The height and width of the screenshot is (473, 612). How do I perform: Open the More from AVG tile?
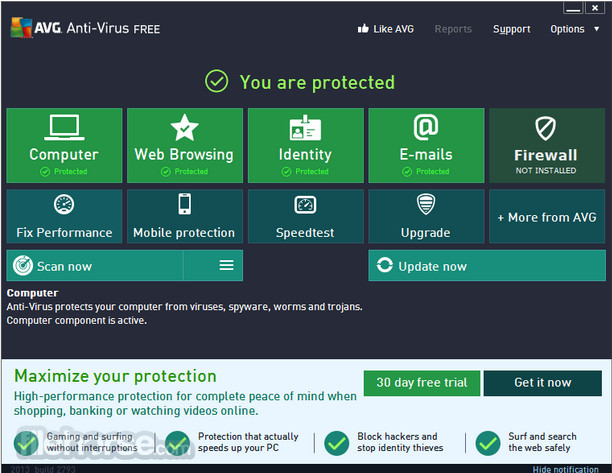click(x=547, y=217)
